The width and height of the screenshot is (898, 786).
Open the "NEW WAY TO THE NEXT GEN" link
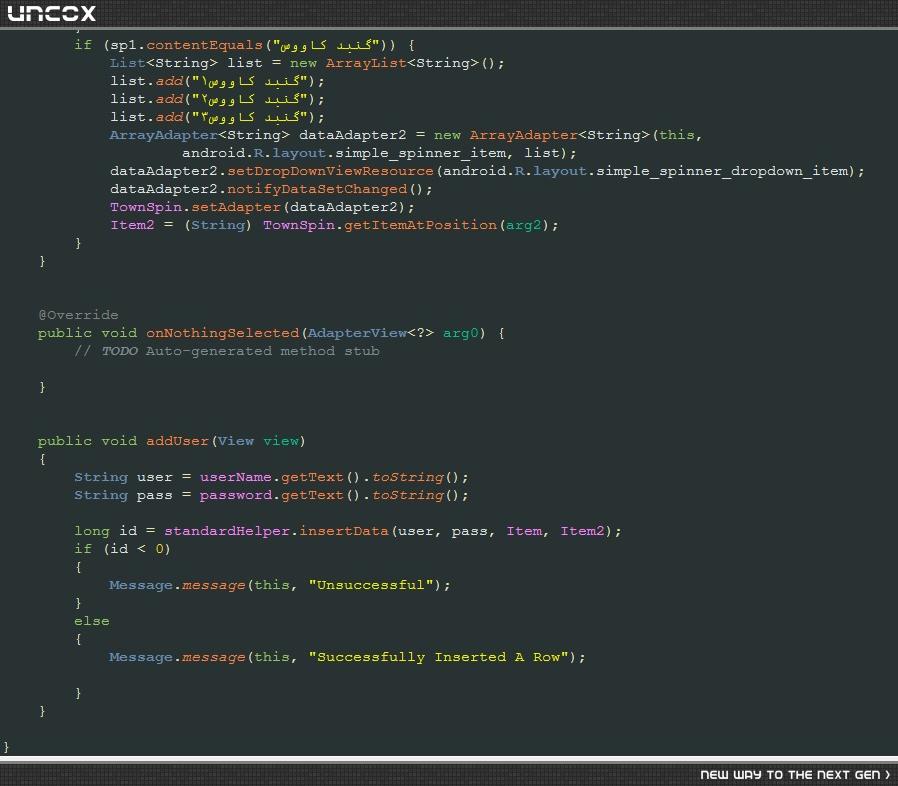click(795, 775)
